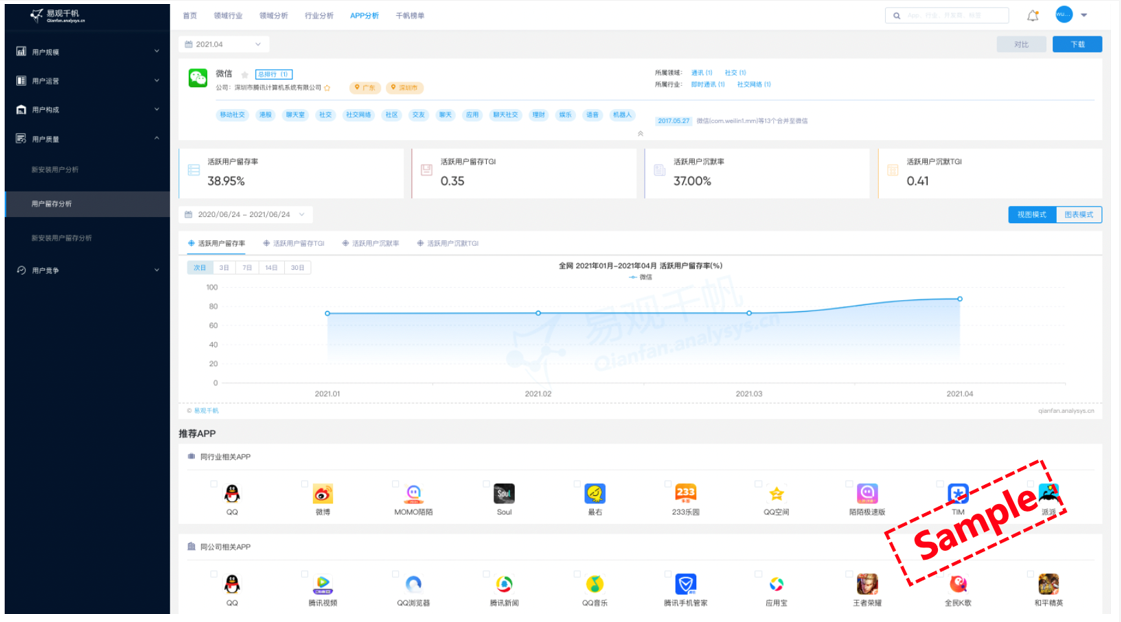Screen dimensions: 1121x622
Task: Open the 2020/06/24 date range picker
Action: [246, 215]
